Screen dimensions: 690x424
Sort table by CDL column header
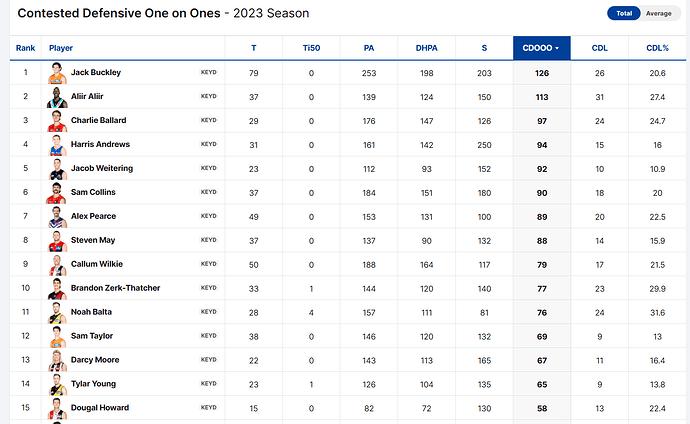pyautogui.click(x=599, y=48)
